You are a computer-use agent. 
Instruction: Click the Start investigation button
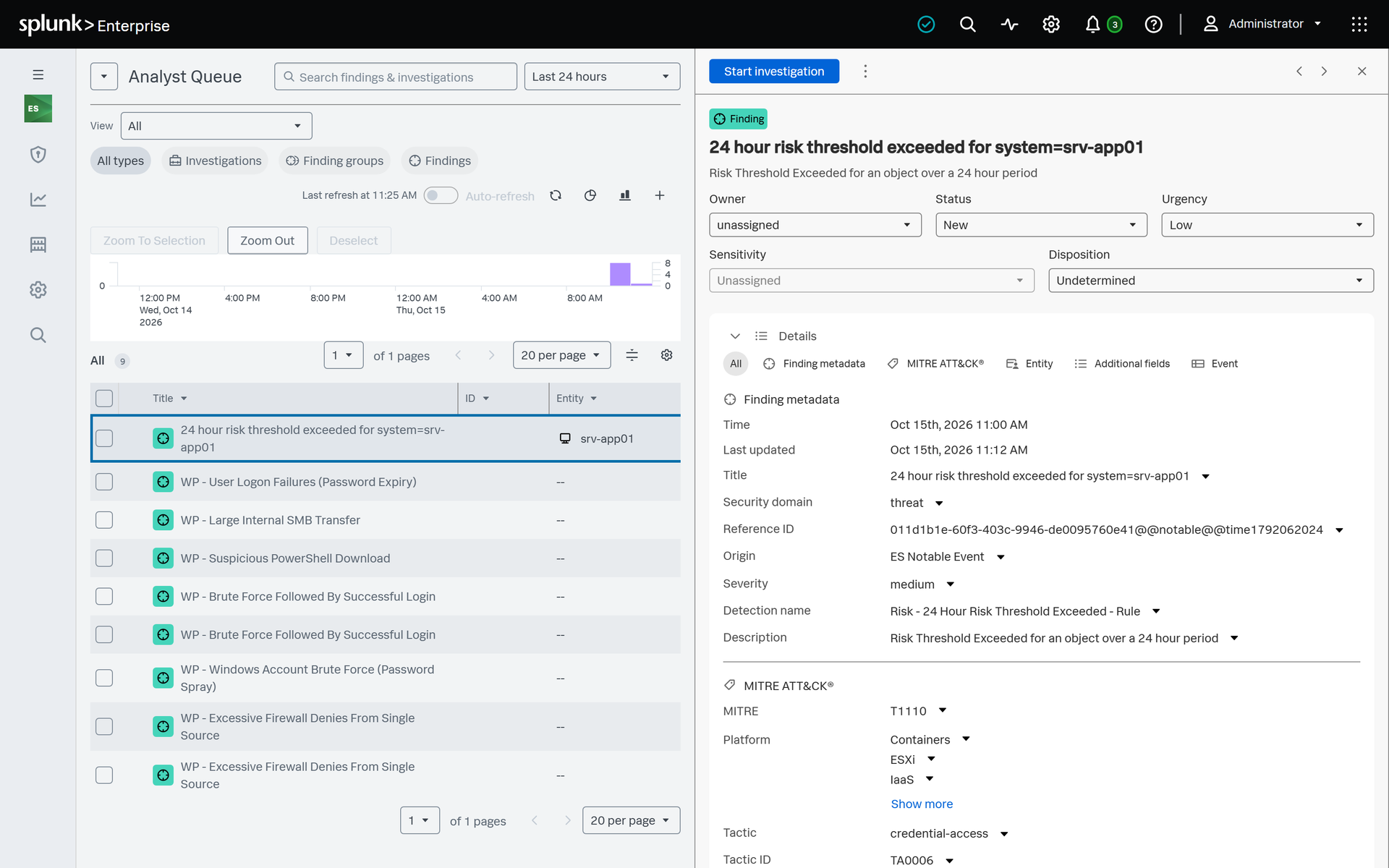click(774, 71)
